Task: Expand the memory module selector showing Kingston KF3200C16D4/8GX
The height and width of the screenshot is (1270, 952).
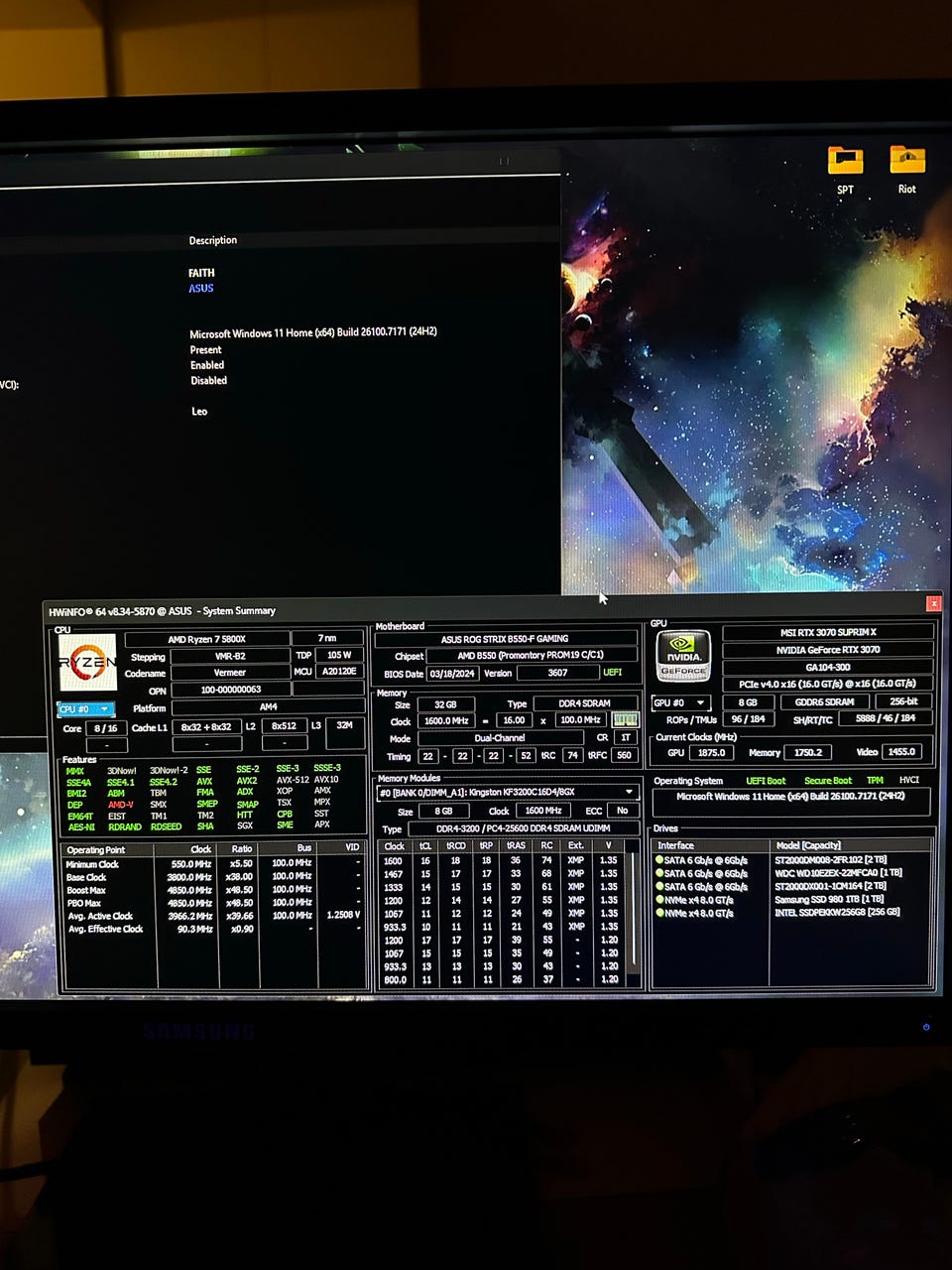Action: pyautogui.click(x=506, y=792)
